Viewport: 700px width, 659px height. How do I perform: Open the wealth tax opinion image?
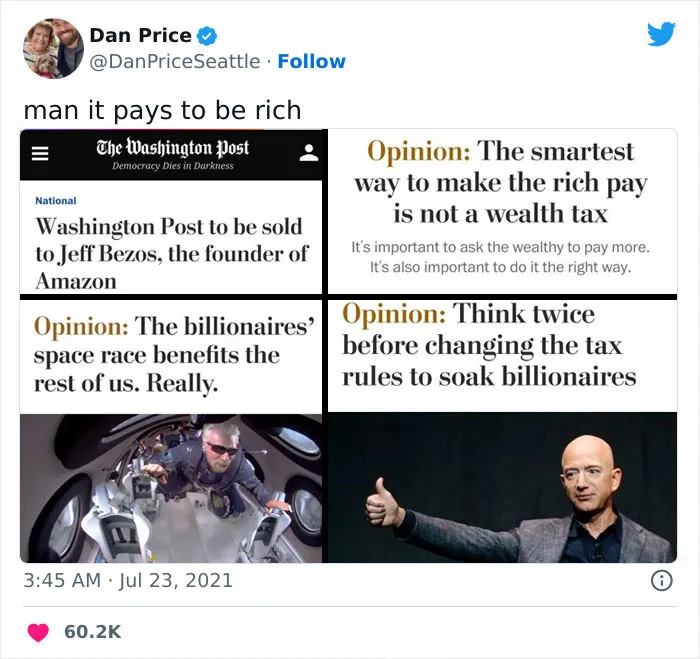[503, 211]
